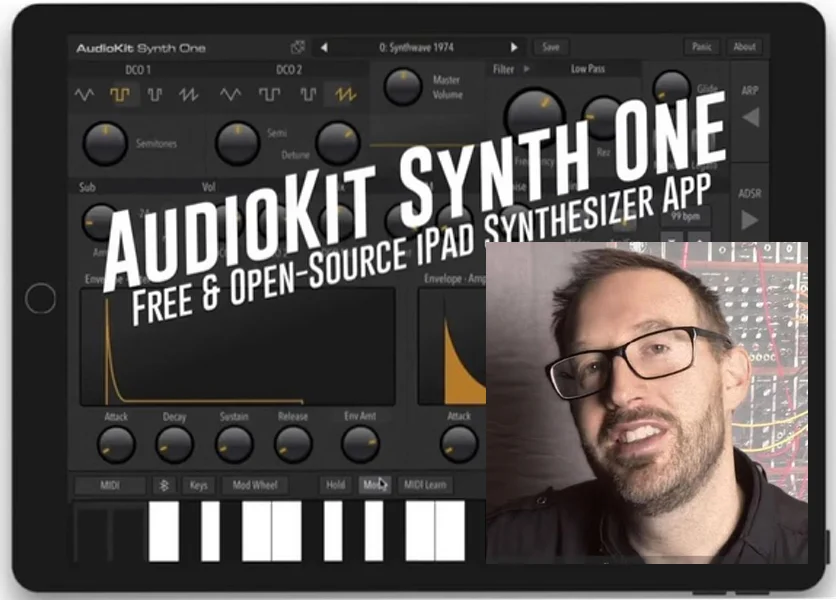Select DCO 1 square waveform
Screen dimensions: 836x600
pyautogui.click(x=119, y=95)
